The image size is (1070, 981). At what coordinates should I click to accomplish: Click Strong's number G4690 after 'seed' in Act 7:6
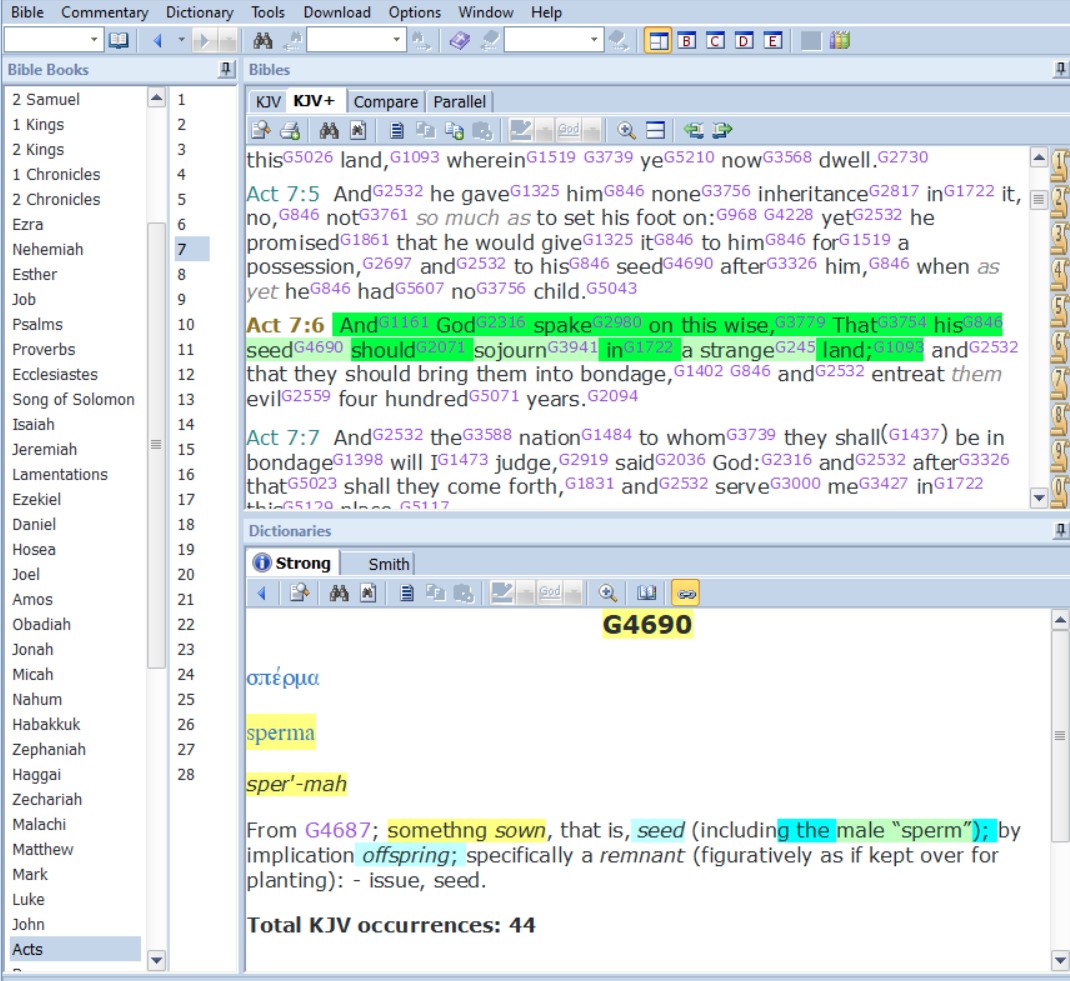[318, 347]
